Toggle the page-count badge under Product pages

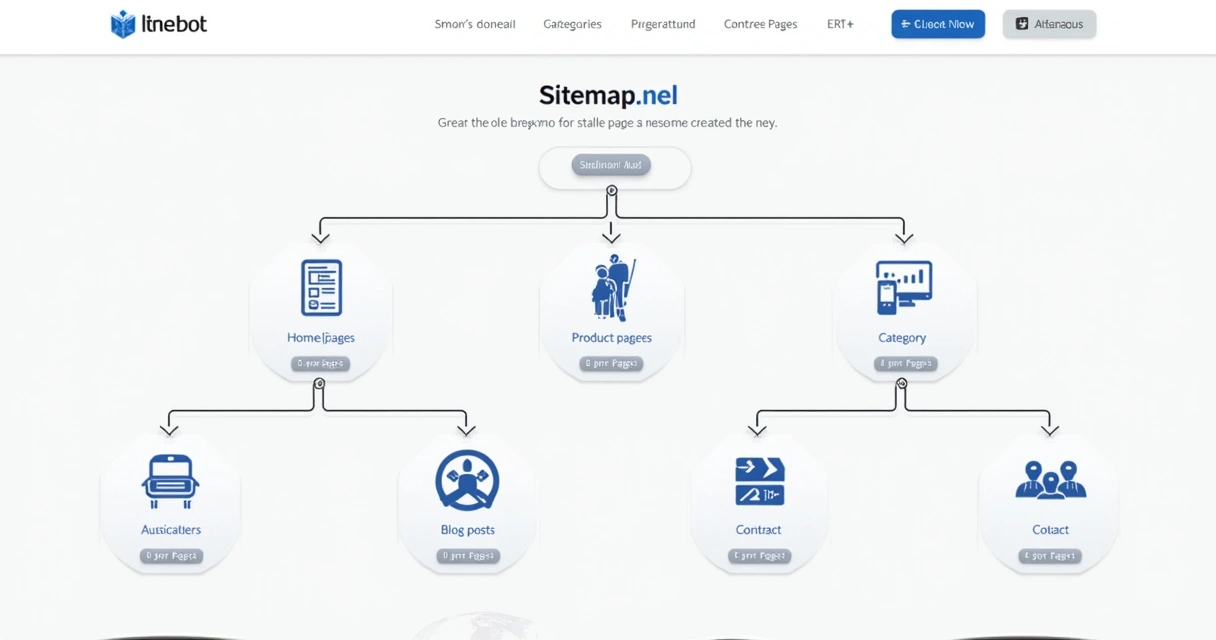point(611,364)
